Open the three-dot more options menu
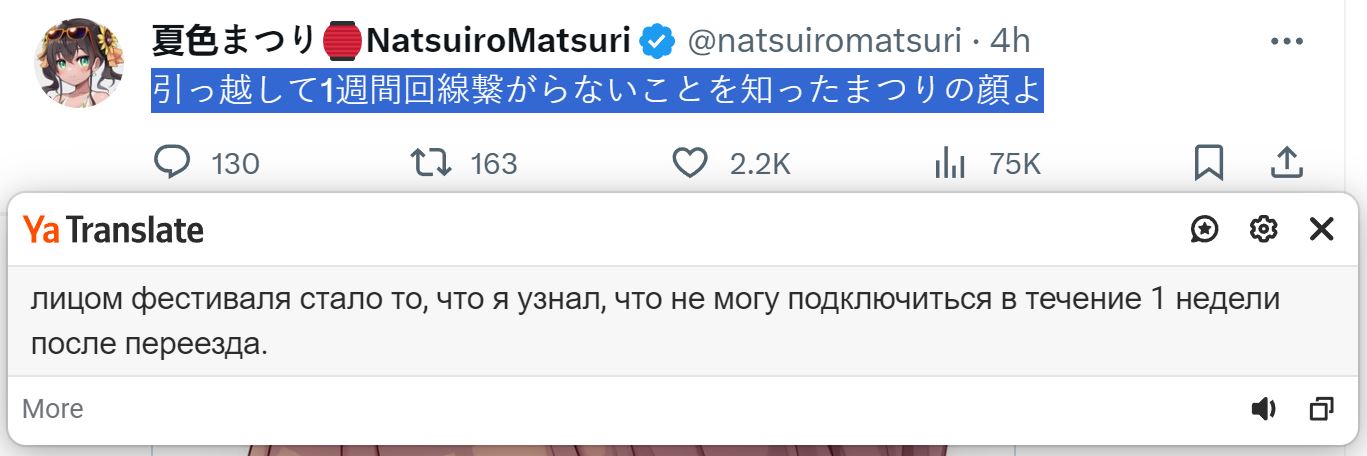 1286,42
